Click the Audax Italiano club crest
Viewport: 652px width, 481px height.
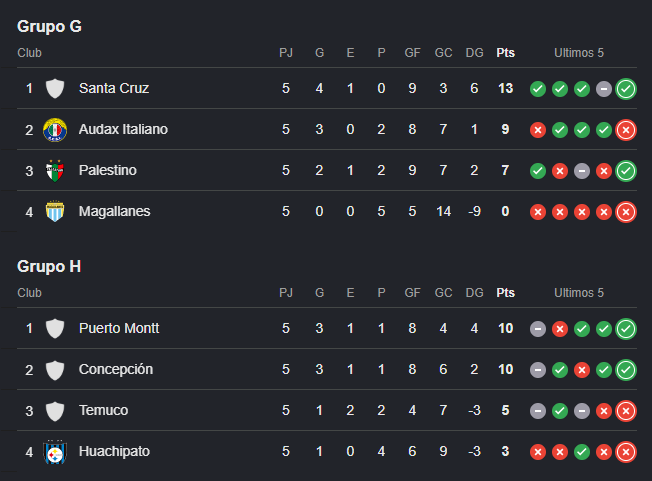coord(55,130)
